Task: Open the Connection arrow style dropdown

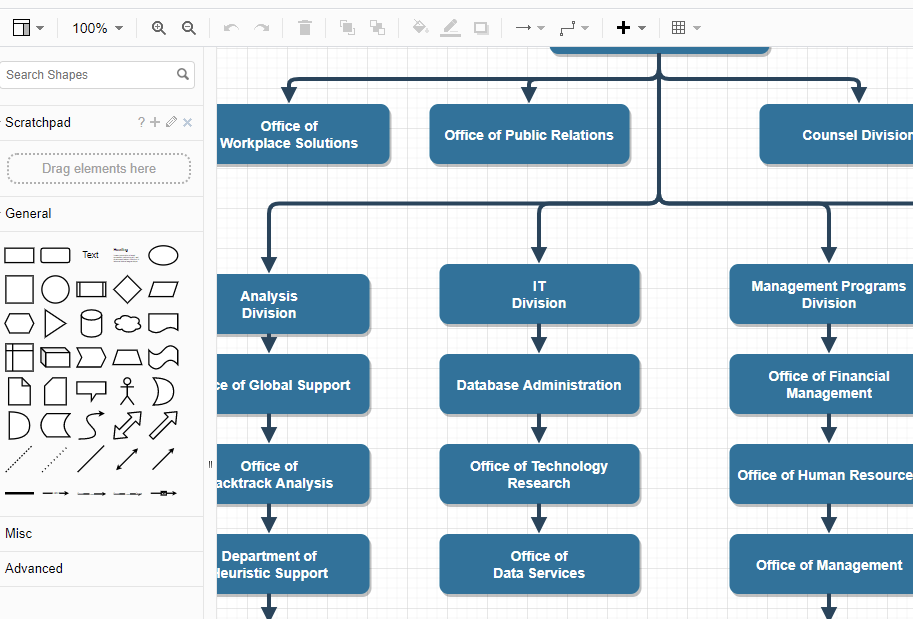Action: coord(529,28)
